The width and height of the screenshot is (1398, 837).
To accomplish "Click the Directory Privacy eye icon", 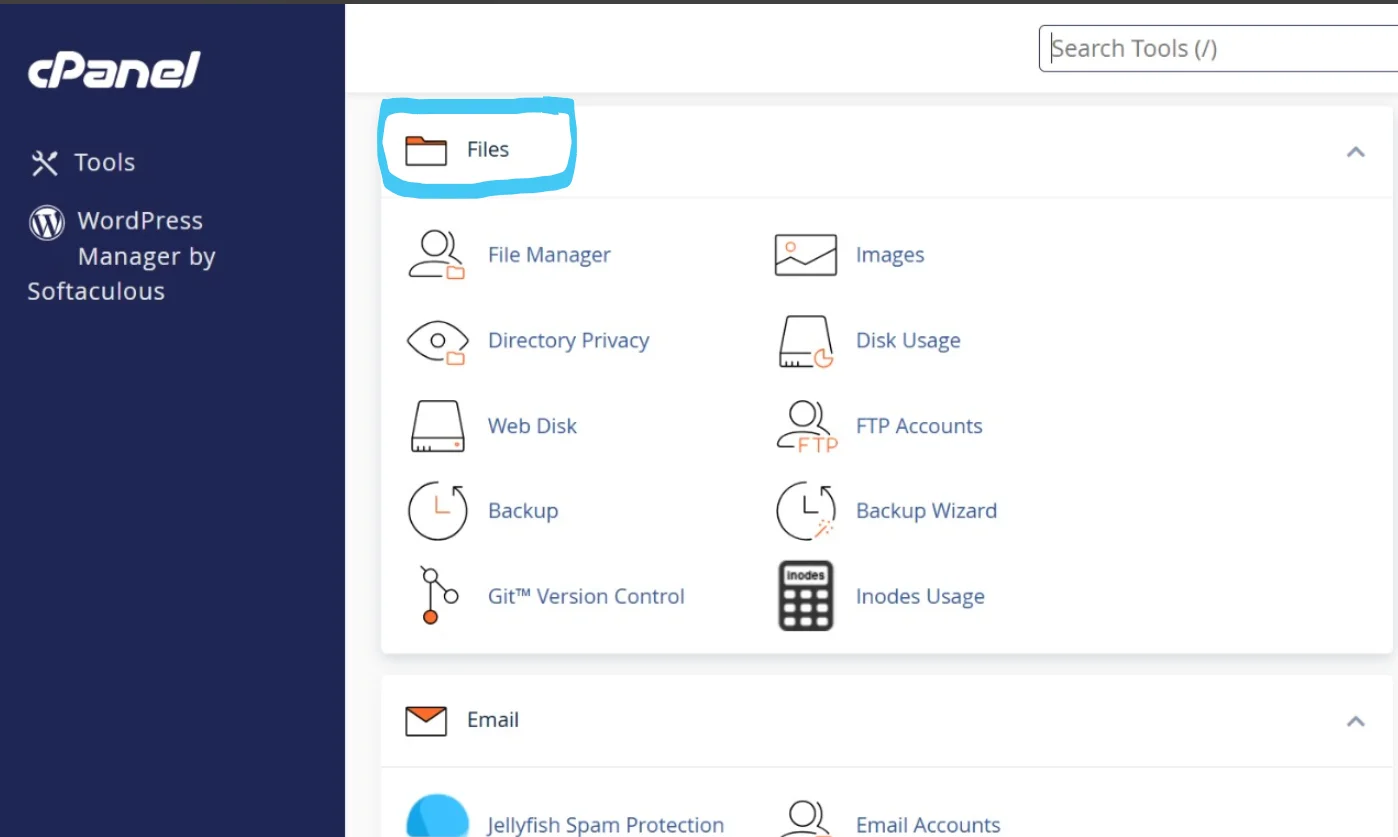I will tap(437, 341).
